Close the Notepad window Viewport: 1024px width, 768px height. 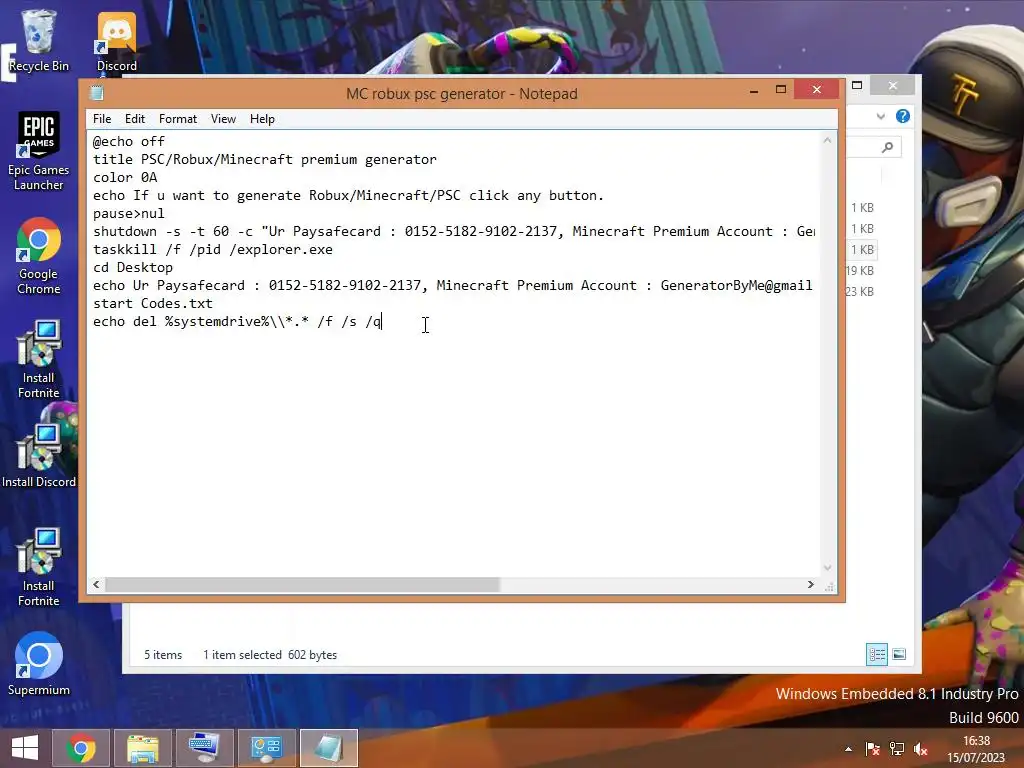pos(816,89)
